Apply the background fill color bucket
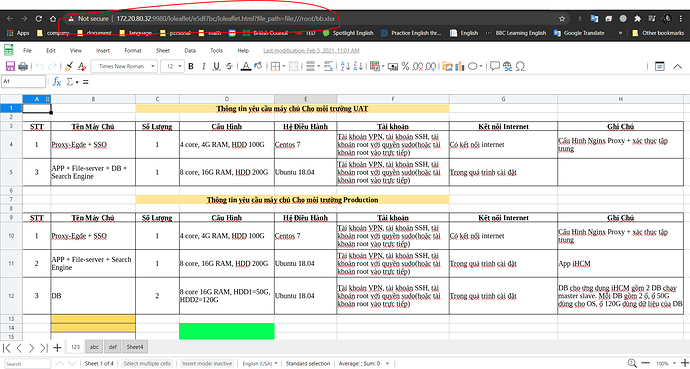This screenshot has width=690, height=369. 258,66
